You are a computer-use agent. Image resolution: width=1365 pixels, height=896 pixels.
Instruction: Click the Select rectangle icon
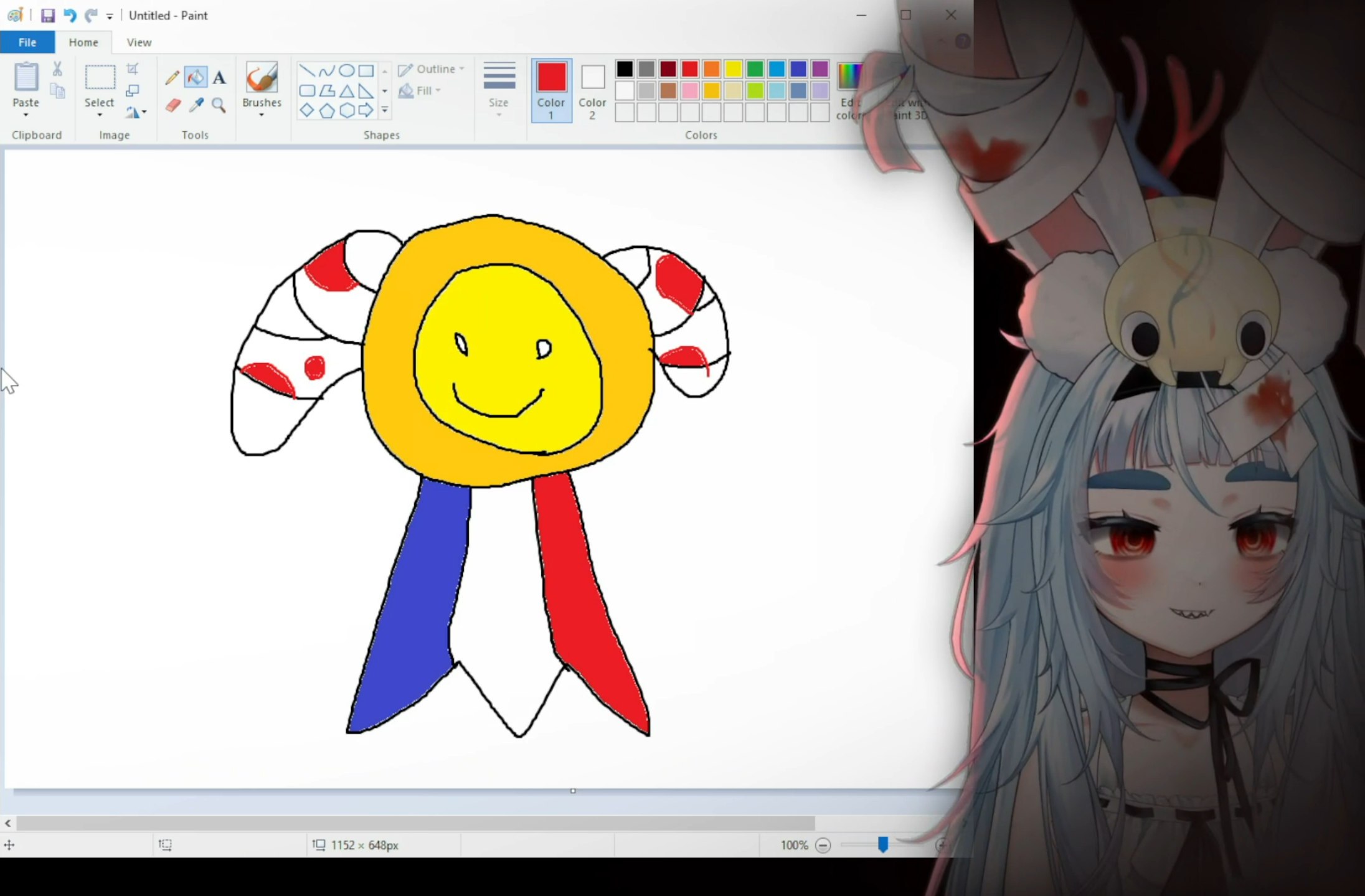[100, 77]
